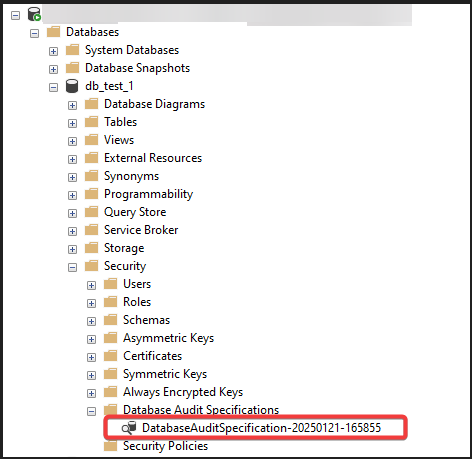Expand the Tables folder

(x=72, y=123)
